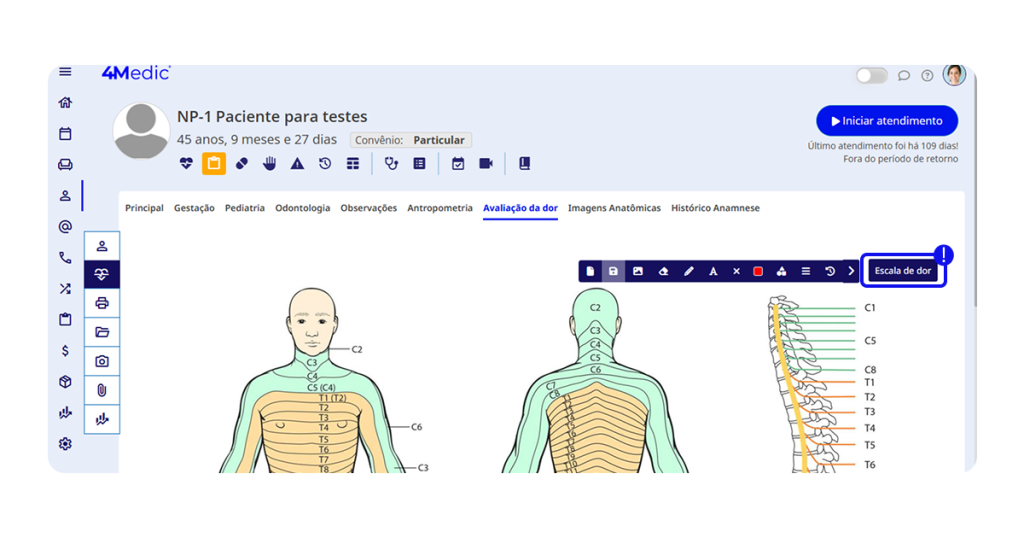This screenshot has width=1024, height=538.
Task: Open the pill medication icon
Action: [242, 164]
